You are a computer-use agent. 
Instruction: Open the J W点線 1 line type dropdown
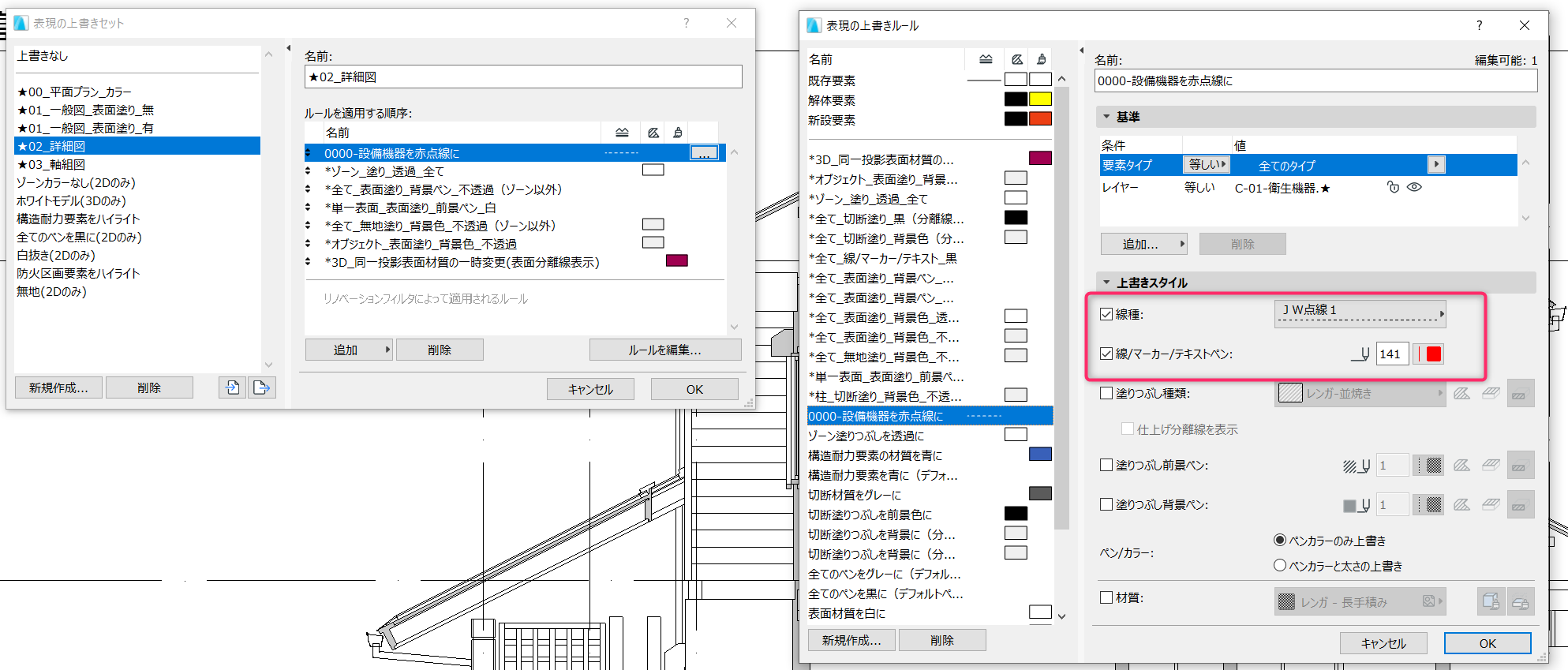click(1360, 313)
